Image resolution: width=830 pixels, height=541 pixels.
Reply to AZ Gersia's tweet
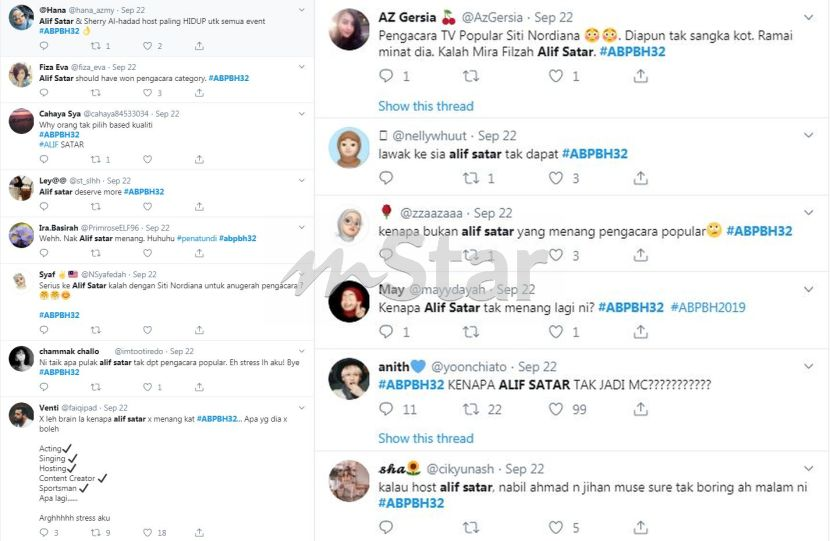[x=386, y=76]
